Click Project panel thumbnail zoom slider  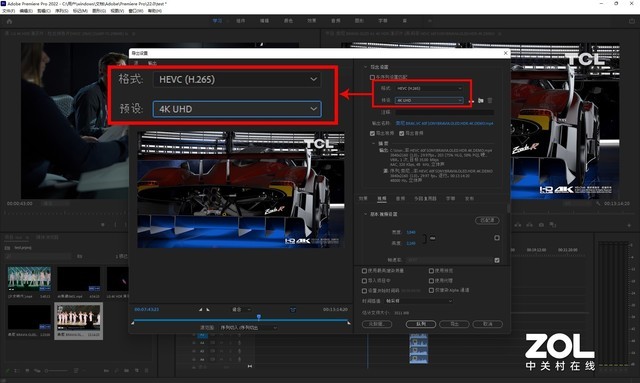click(x=56, y=371)
